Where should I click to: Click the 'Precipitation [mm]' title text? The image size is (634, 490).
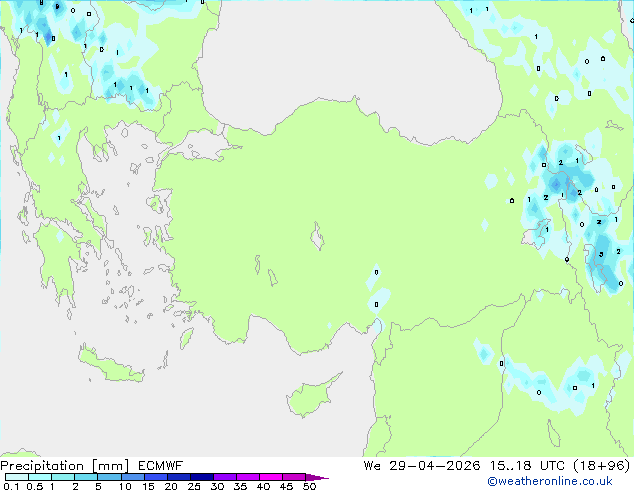pos(65,466)
